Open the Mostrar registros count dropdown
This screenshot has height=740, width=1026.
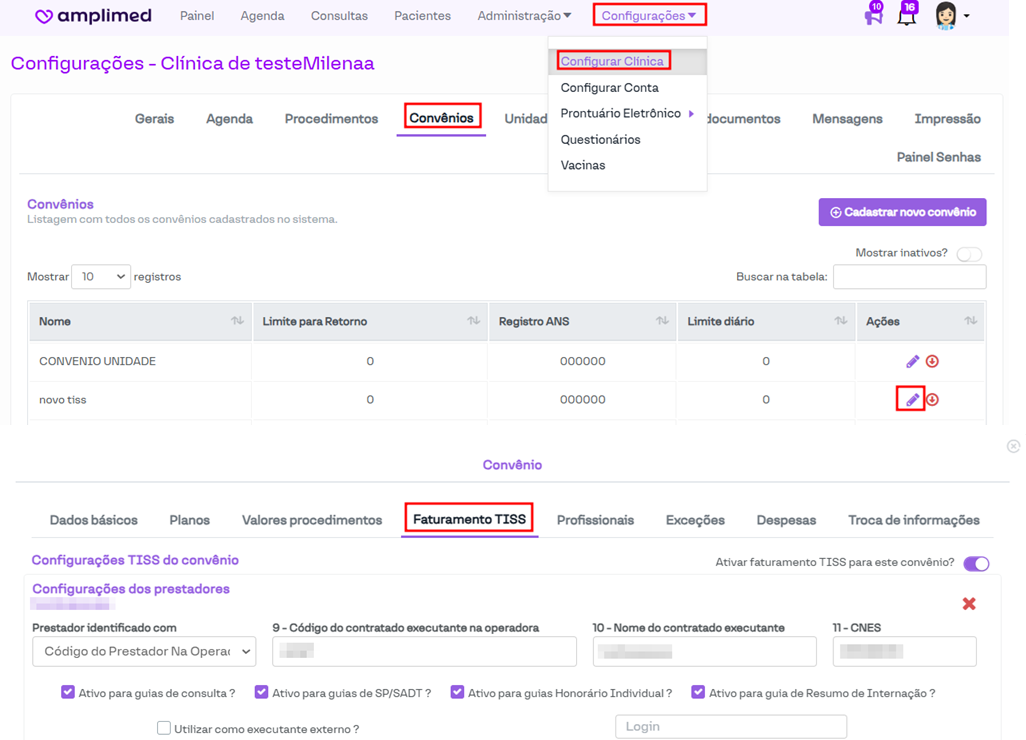(x=100, y=277)
